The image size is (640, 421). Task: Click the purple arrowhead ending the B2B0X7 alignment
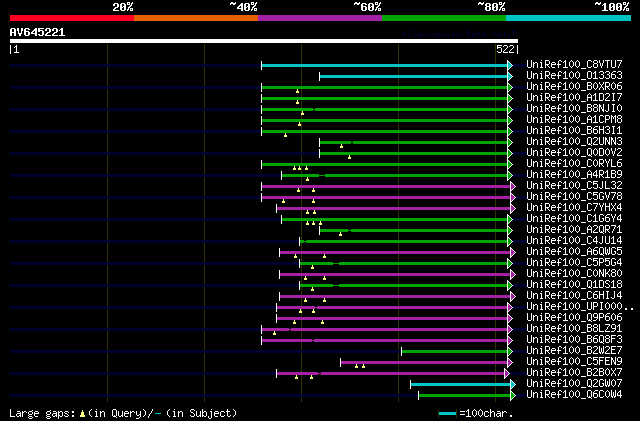point(507,373)
